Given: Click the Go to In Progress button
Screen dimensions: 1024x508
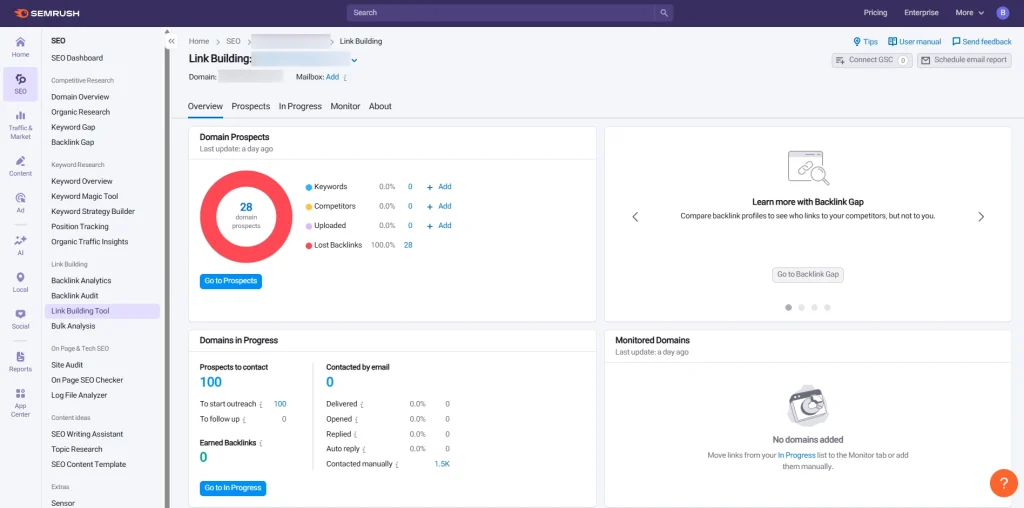Looking at the screenshot, I should click(x=233, y=488).
